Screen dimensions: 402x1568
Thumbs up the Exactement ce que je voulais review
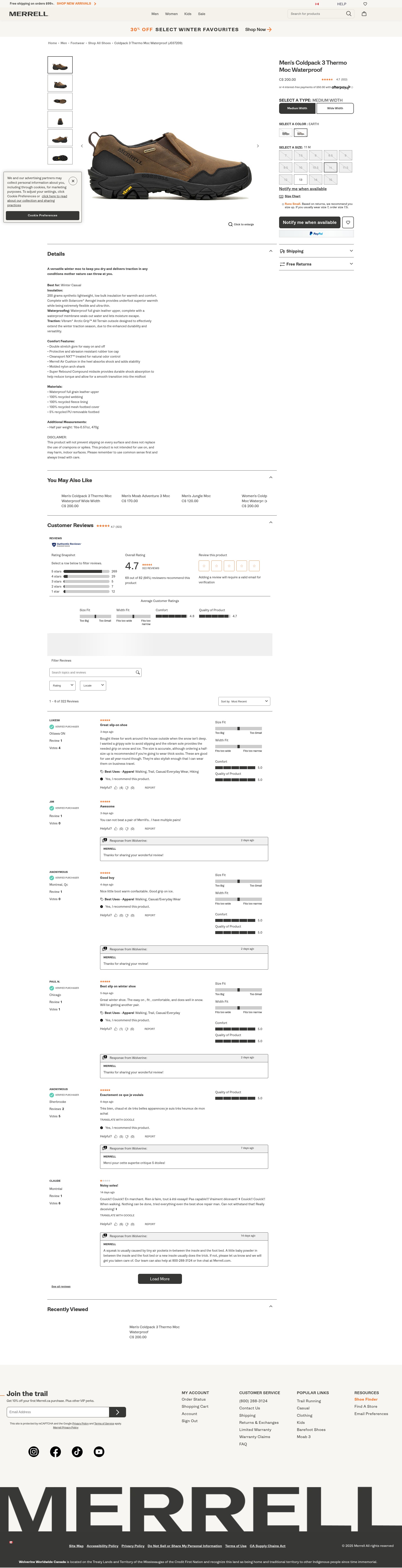point(116,1136)
